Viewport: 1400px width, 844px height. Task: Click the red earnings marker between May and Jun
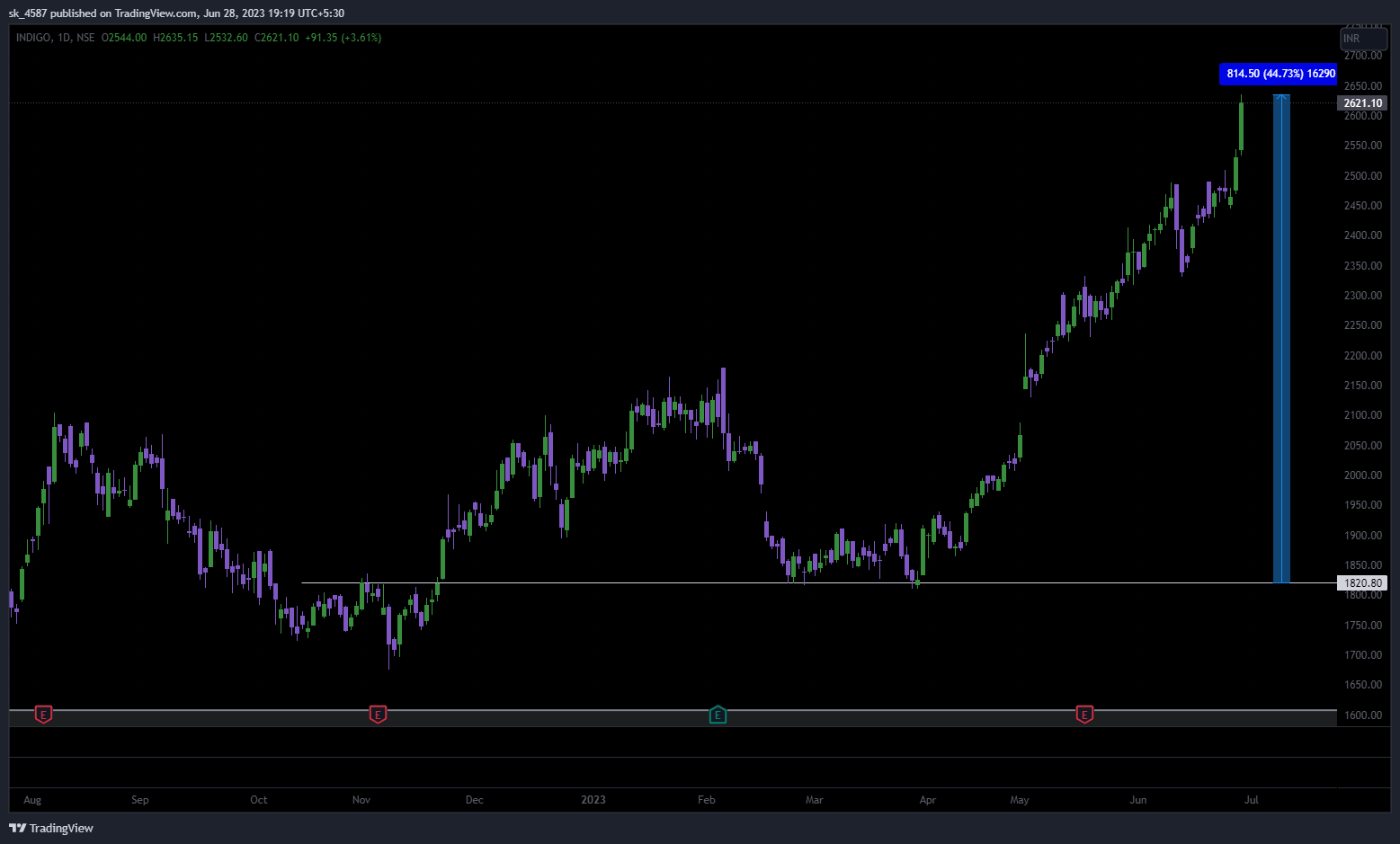(1084, 715)
